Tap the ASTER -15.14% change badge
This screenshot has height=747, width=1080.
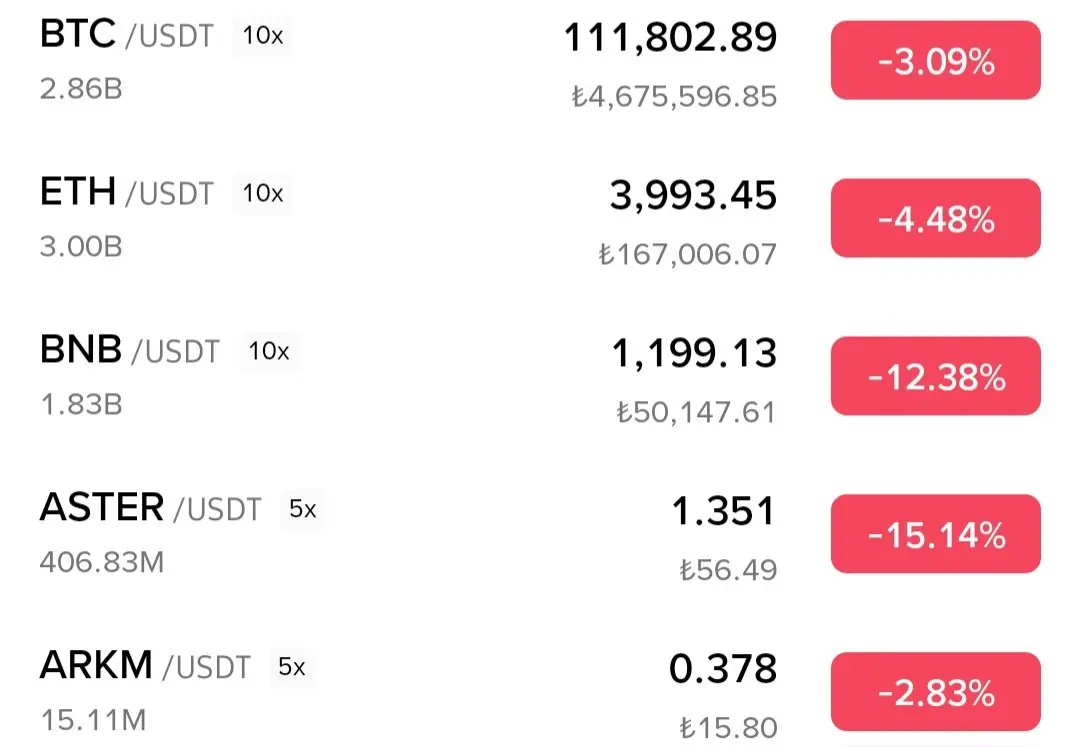pyautogui.click(x=935, y=535)
